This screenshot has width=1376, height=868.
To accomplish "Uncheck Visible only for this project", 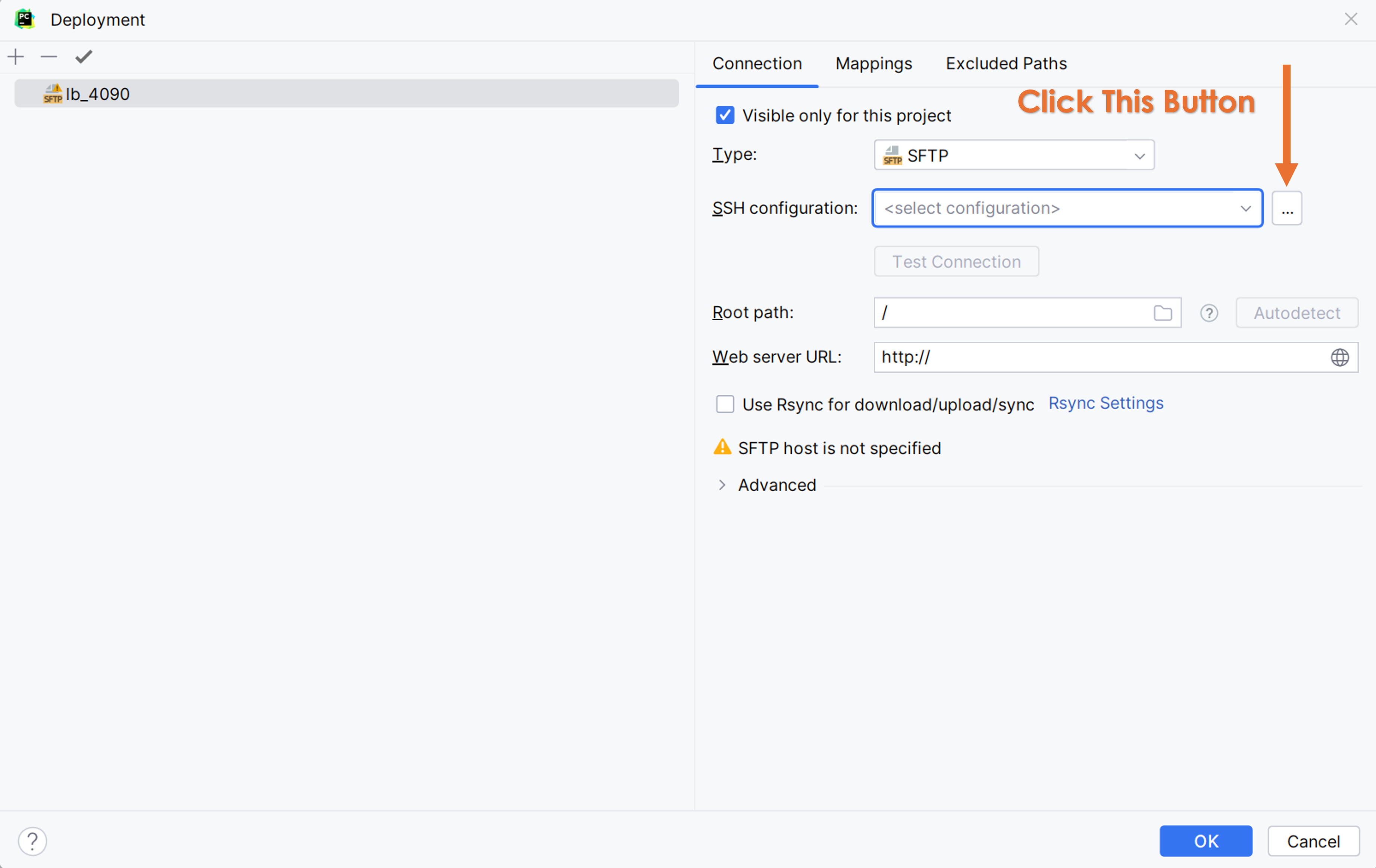I will tap(725, 115).
